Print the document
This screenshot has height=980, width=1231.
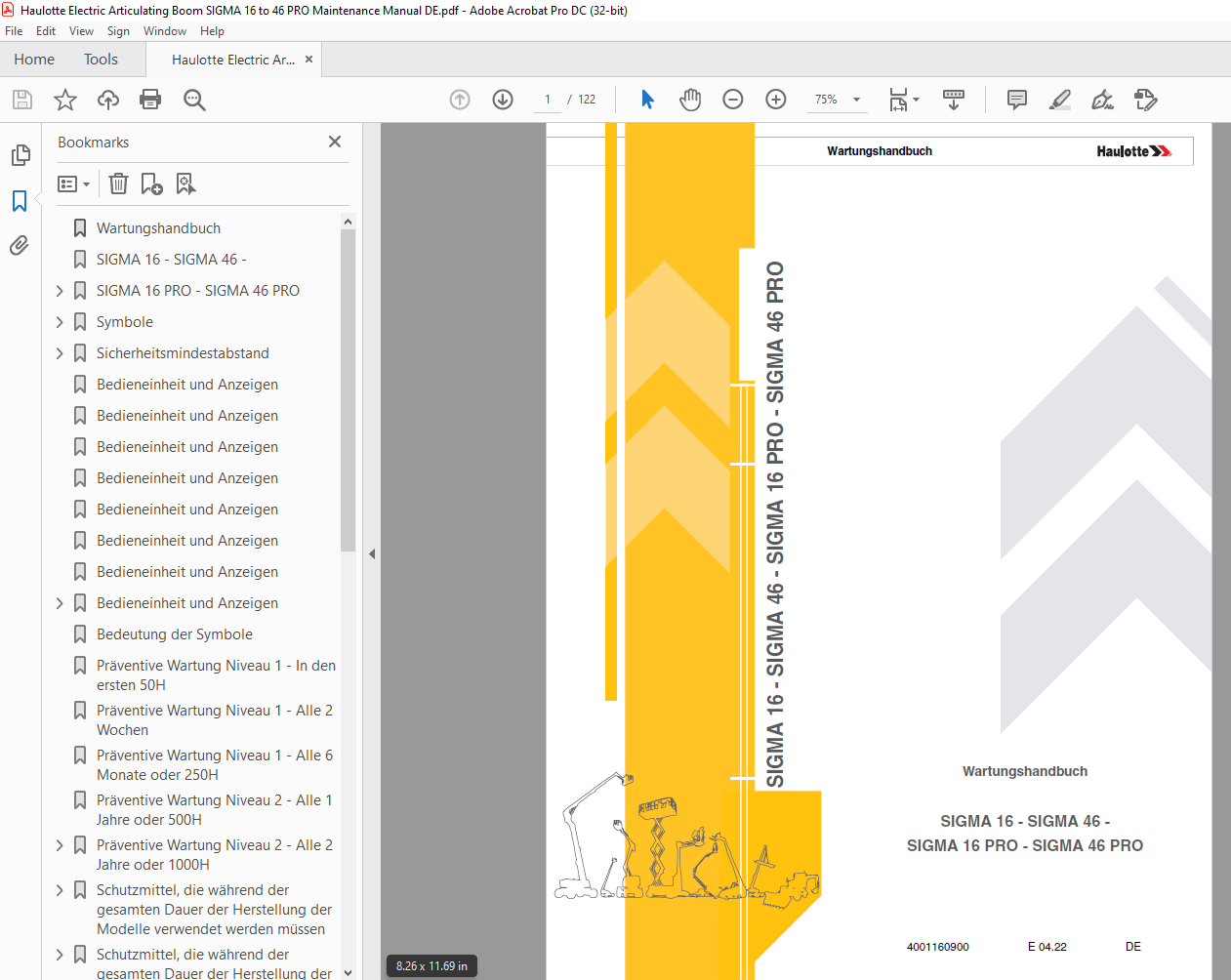pyautogui.click(x=150, y=100)
